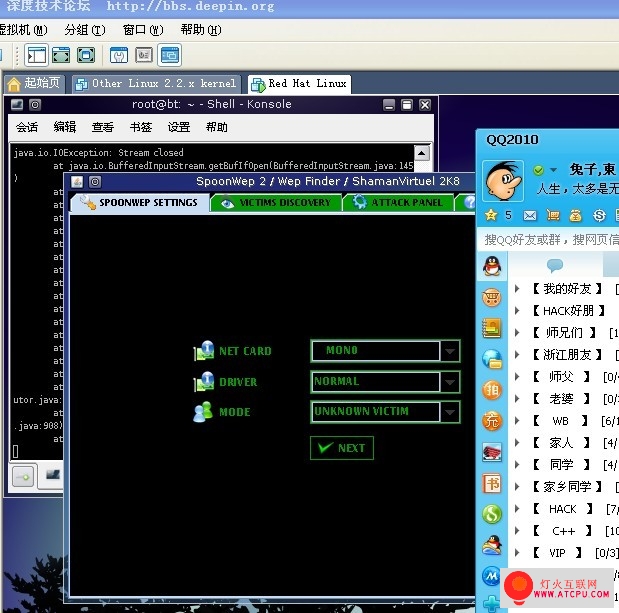Switch to the 起始页 home tab
619x613 pixels.
[x=34, y=83]
